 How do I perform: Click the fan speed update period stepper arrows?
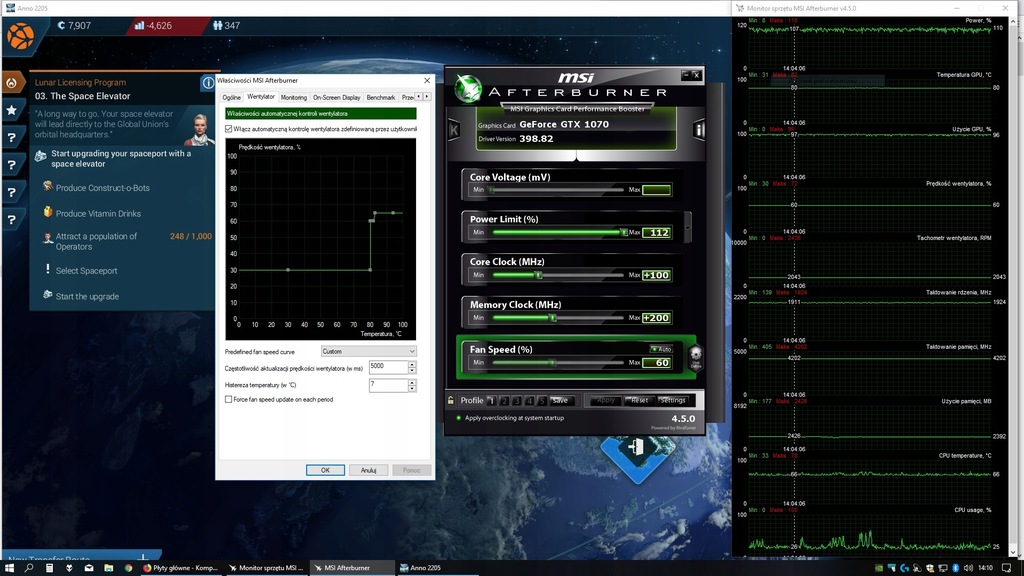tap(412, 368)
